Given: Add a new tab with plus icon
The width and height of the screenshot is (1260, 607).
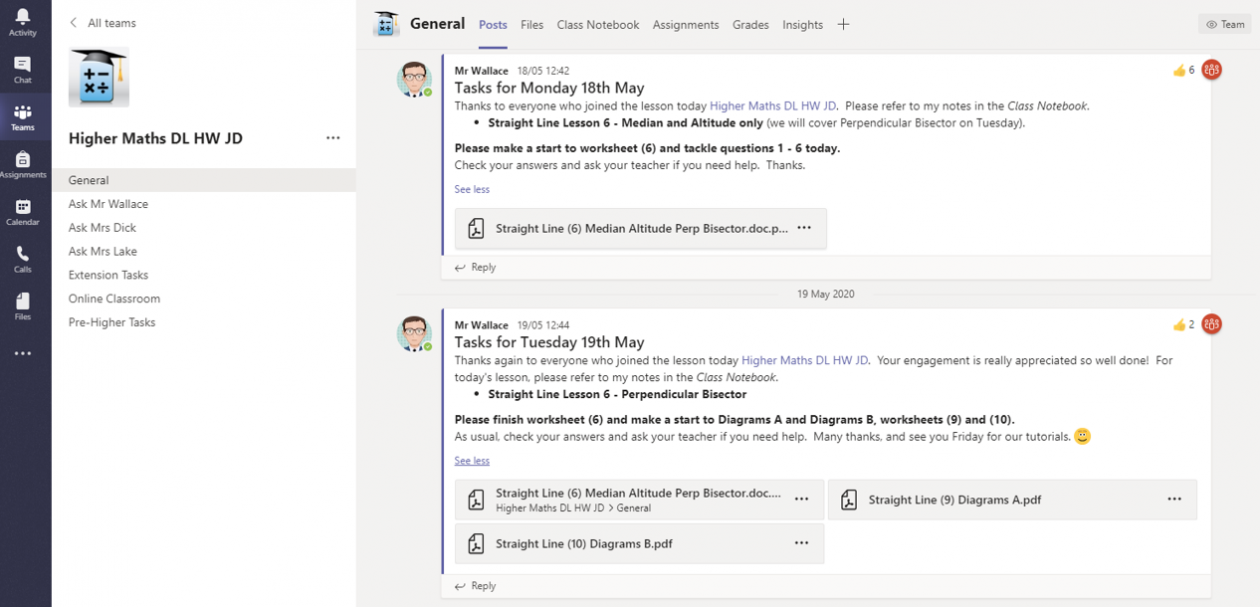Looking at the screenshot, I should (x=843, y=24).
